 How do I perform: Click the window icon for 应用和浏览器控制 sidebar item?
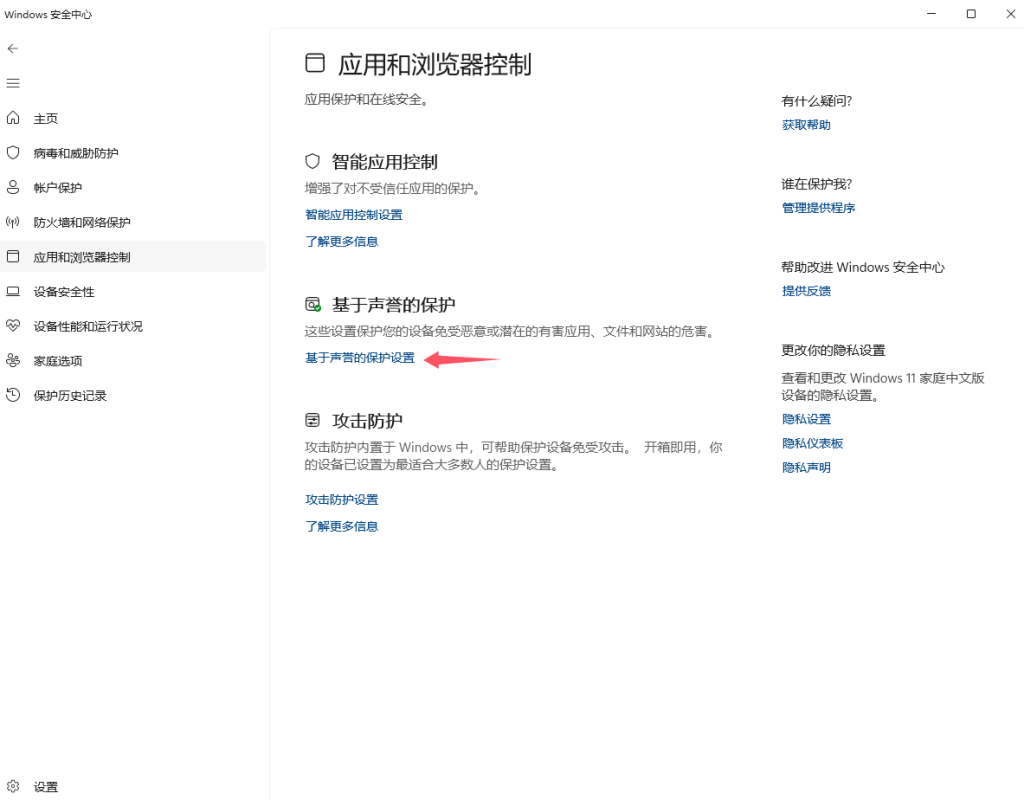click(x=13, y=256)
